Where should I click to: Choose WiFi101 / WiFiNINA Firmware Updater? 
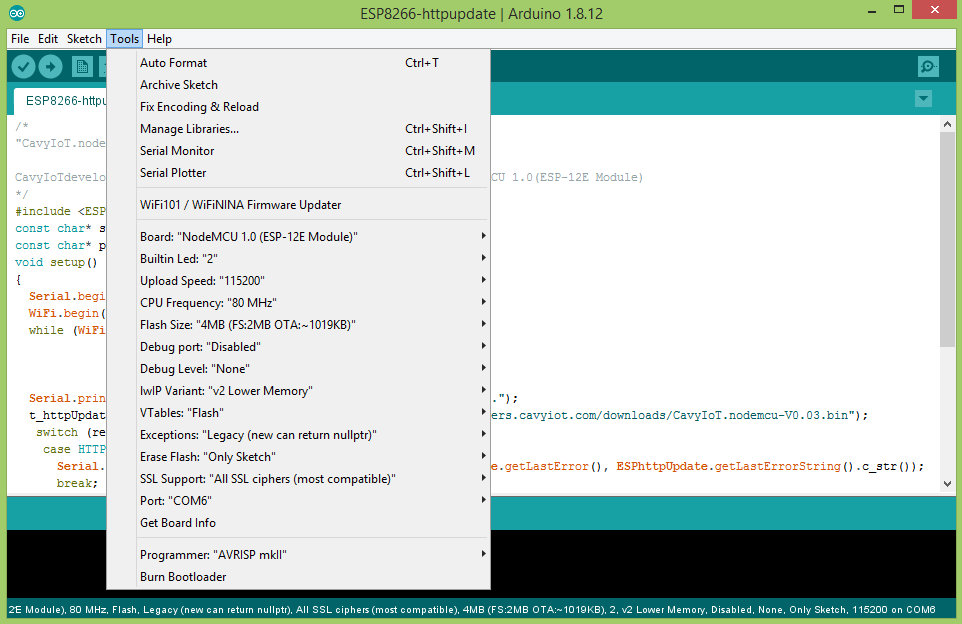click(240, 205)
